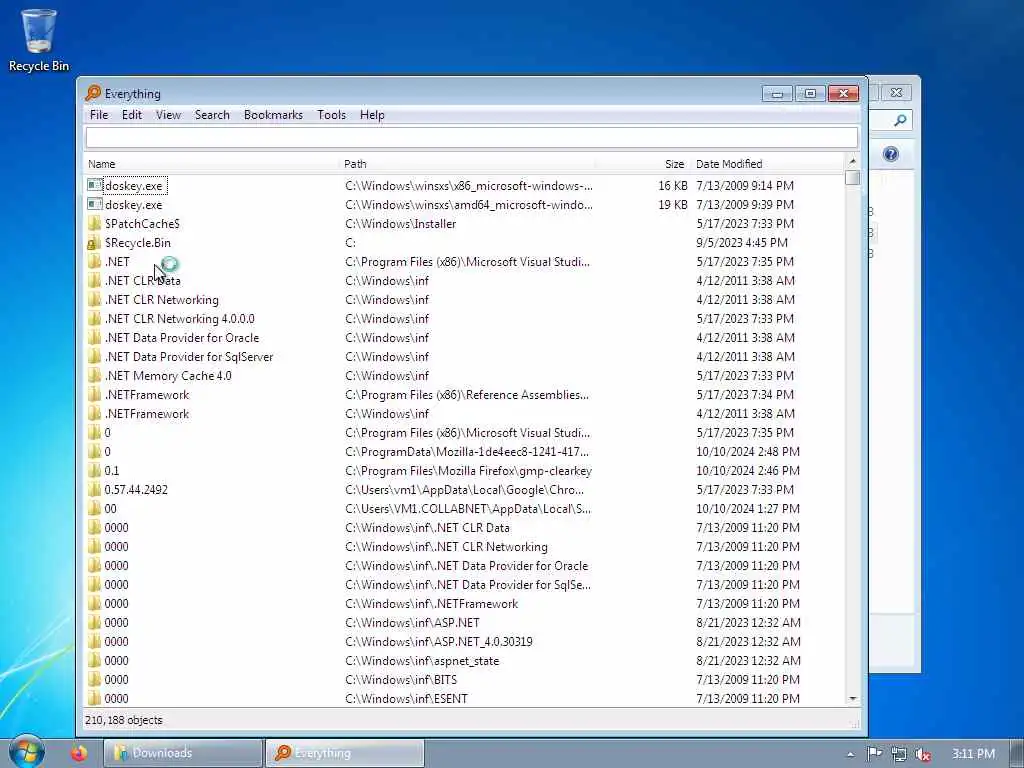
Task: Open the Help menu
Action: tap(372, 115)
